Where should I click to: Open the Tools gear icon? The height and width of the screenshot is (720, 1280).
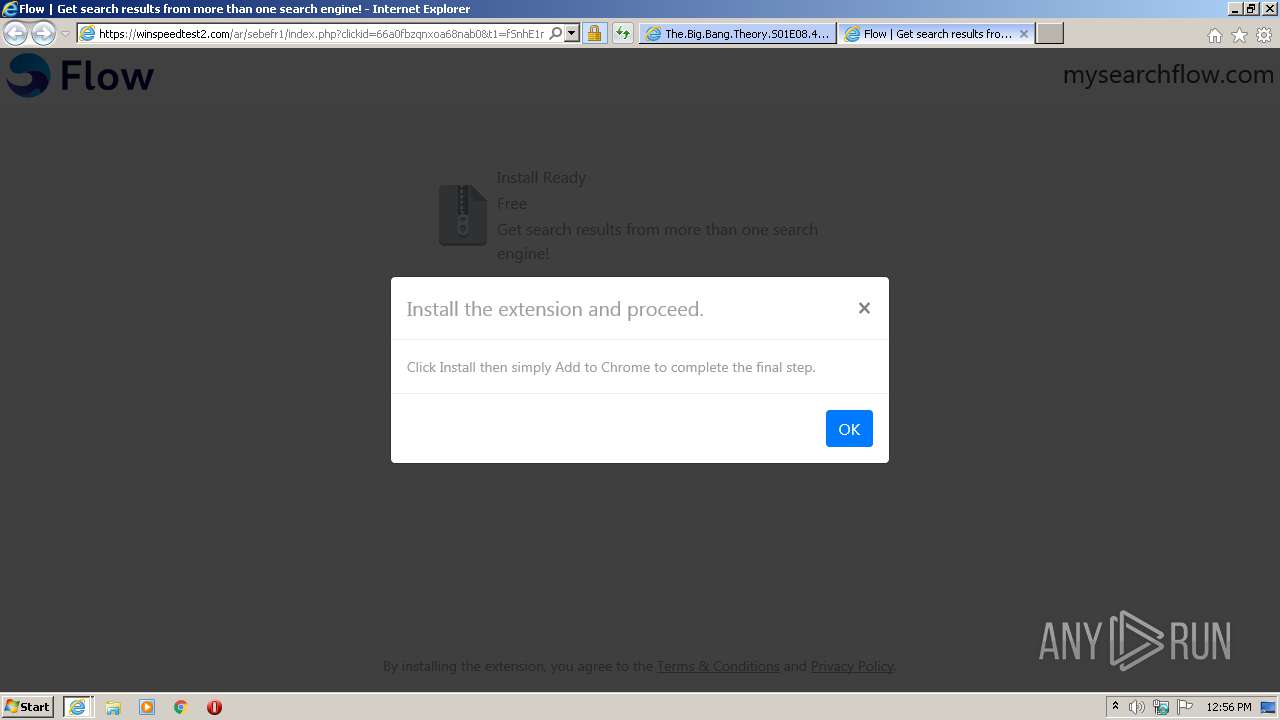(x=1264, y=35)
